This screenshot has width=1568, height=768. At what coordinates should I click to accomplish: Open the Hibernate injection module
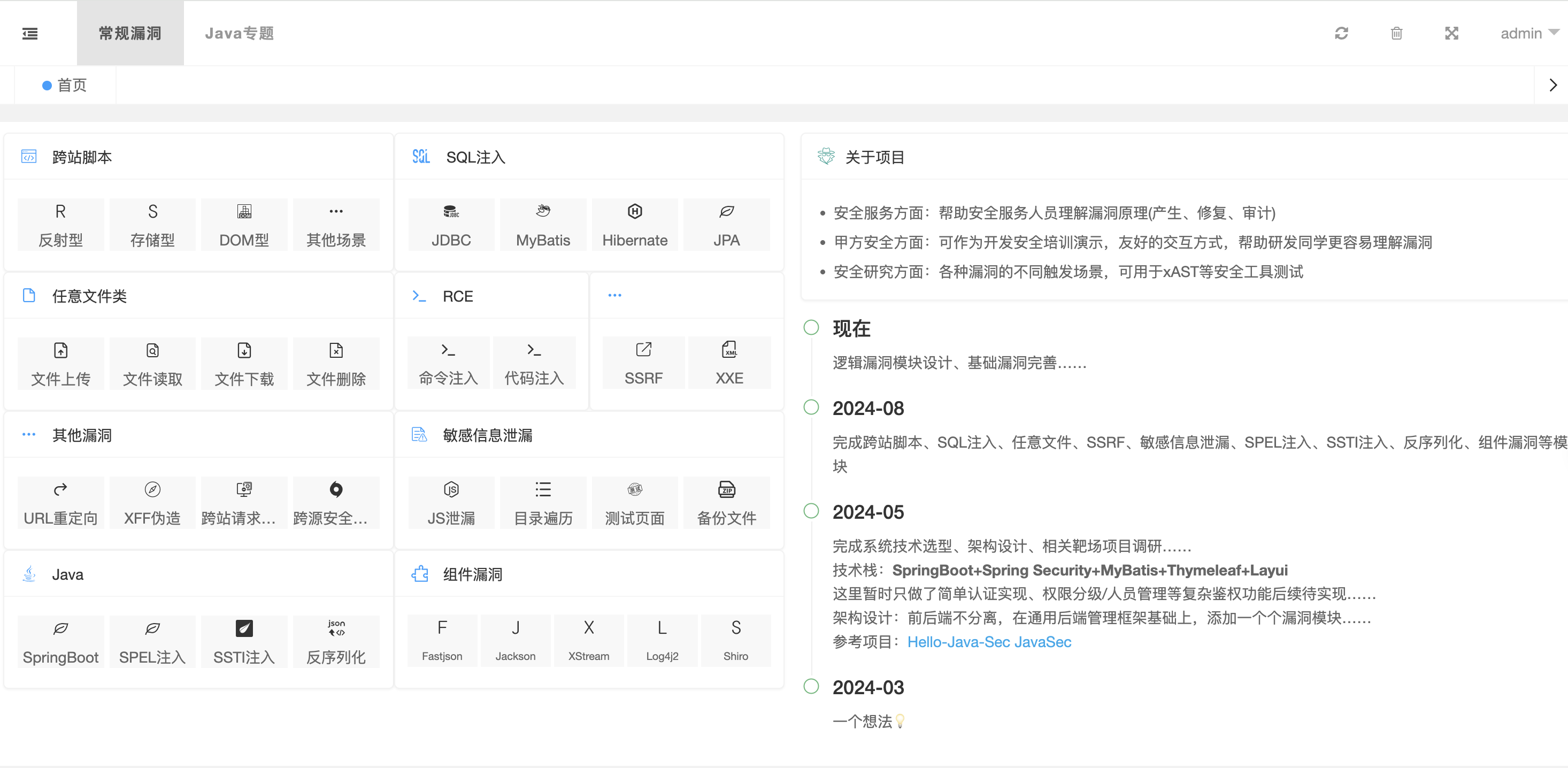(x=634, y=224)
